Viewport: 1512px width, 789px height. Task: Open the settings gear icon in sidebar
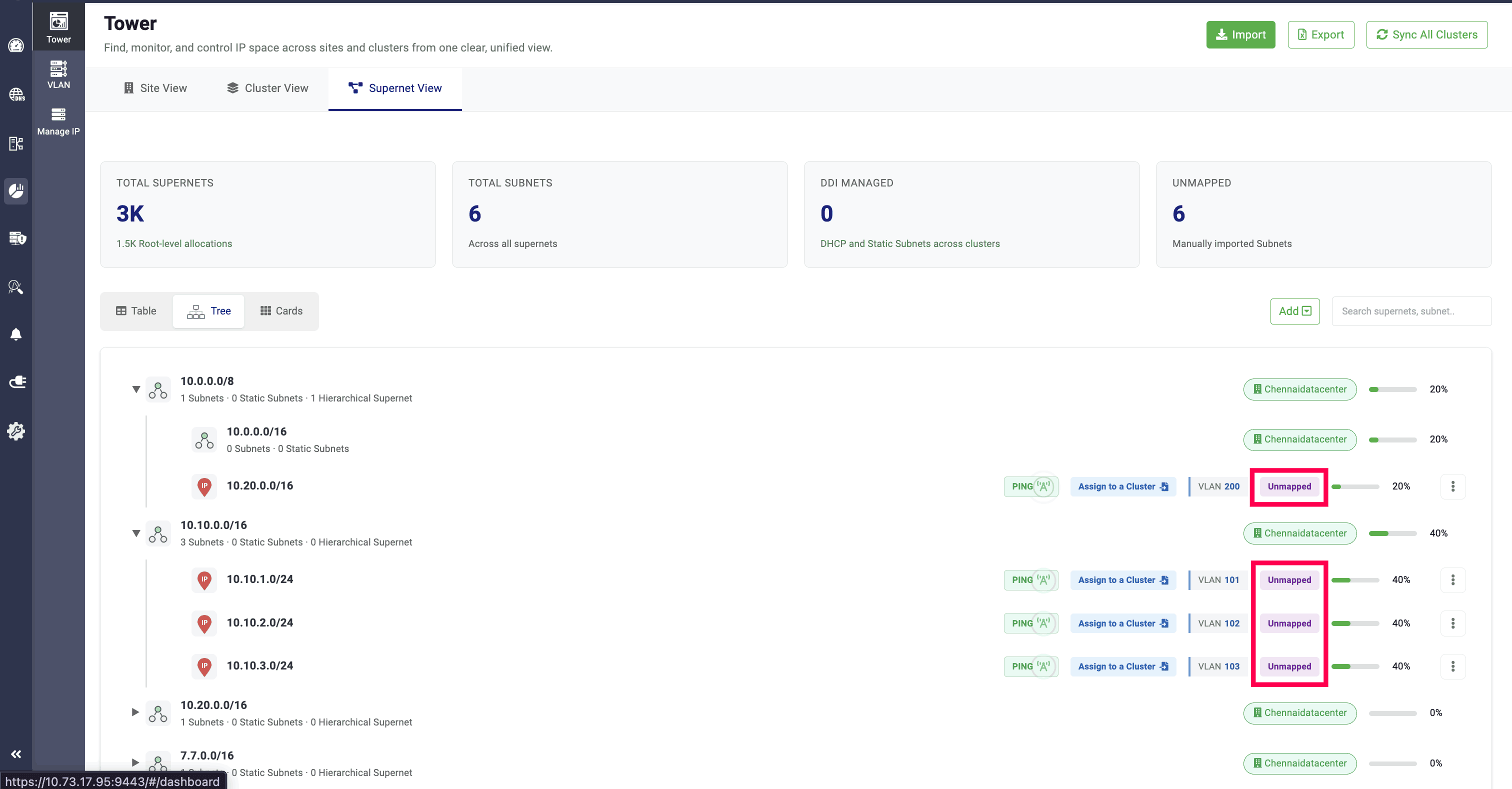coord(16,431)
